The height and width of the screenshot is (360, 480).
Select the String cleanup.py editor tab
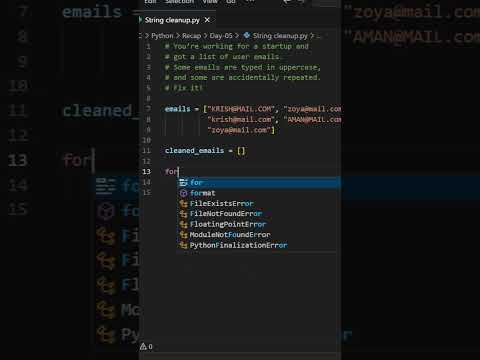[x=177, y=20]
